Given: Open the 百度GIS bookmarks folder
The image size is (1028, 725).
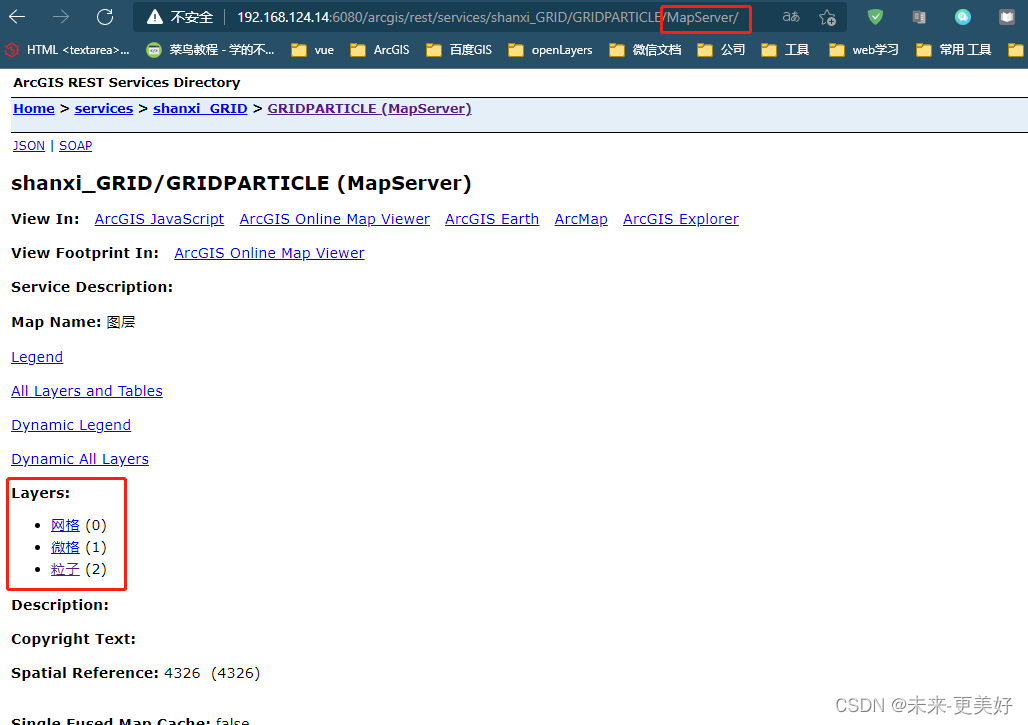Looking at the screenshot, I should click(460, 50).
